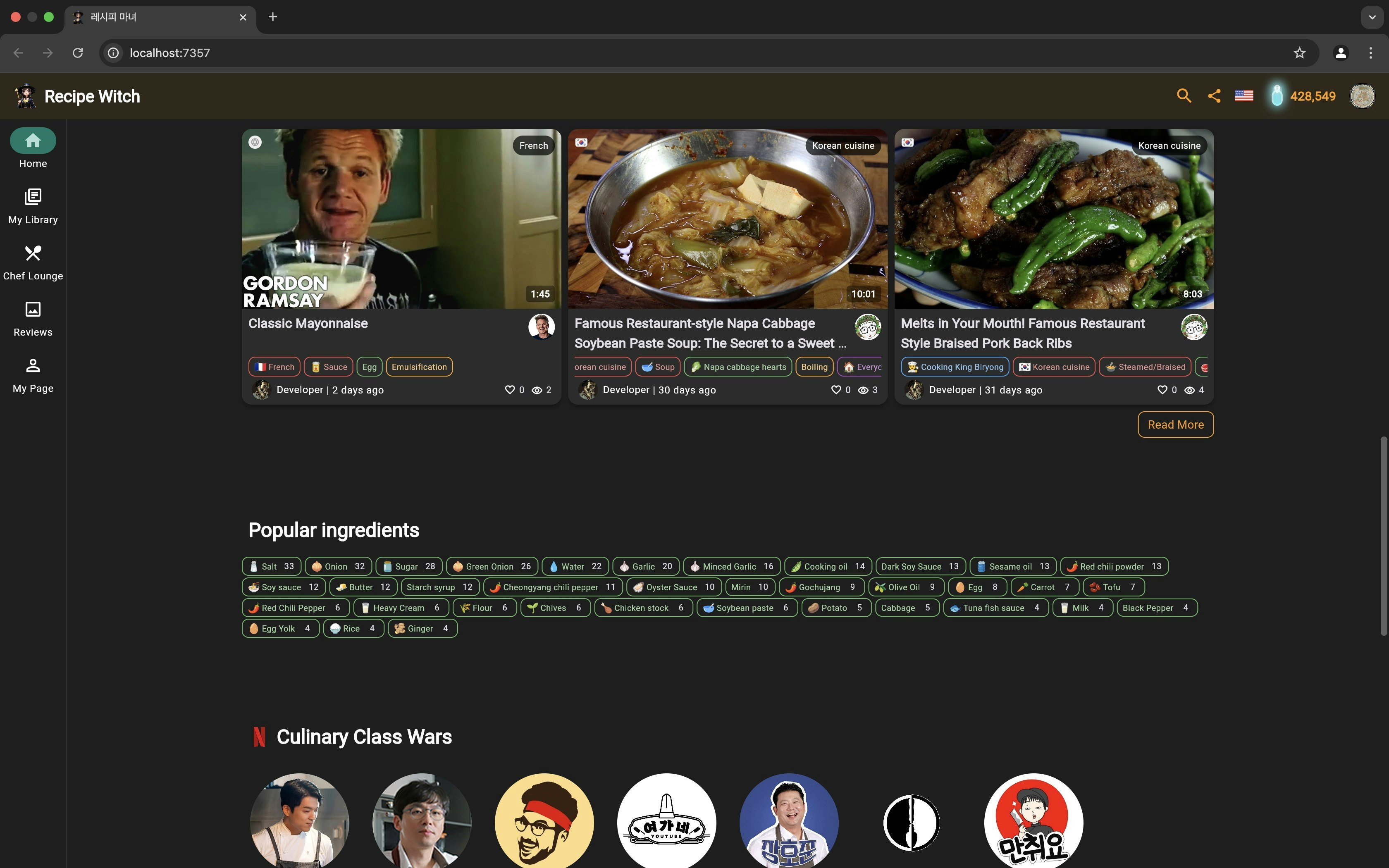Click channel avatar on Pork Back Ribs card

(x=1194, y=327)
